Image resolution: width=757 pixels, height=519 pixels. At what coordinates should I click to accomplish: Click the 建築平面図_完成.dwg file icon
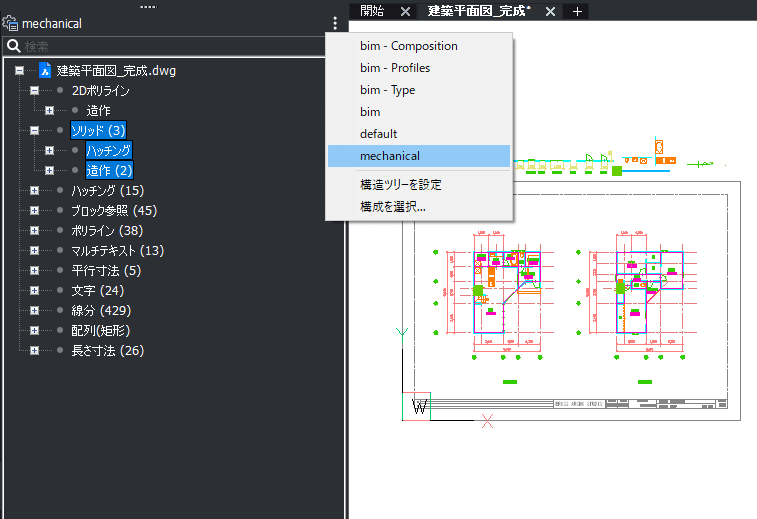coord(45,70)
